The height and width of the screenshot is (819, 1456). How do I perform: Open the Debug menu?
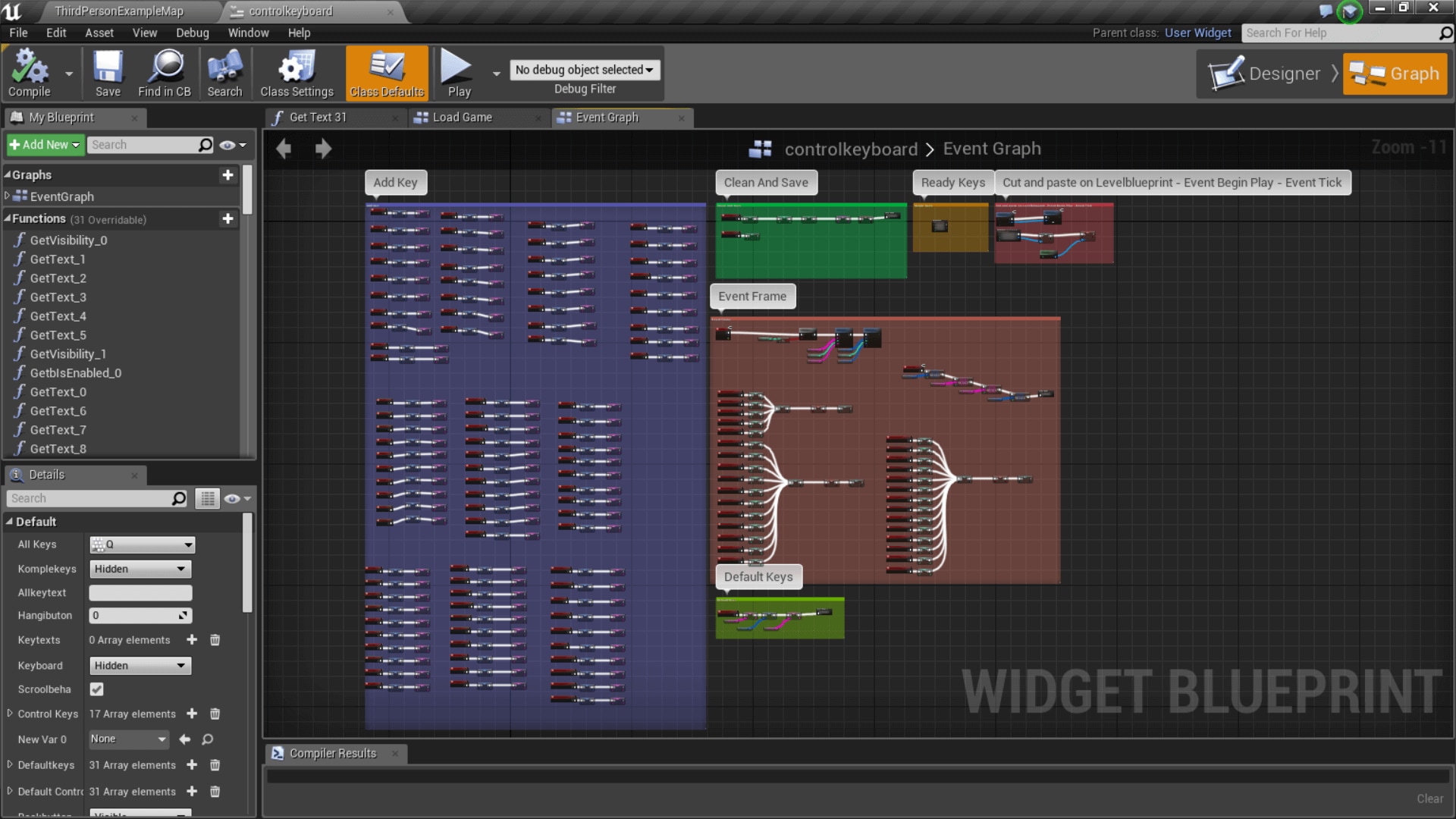coord(192,33)
